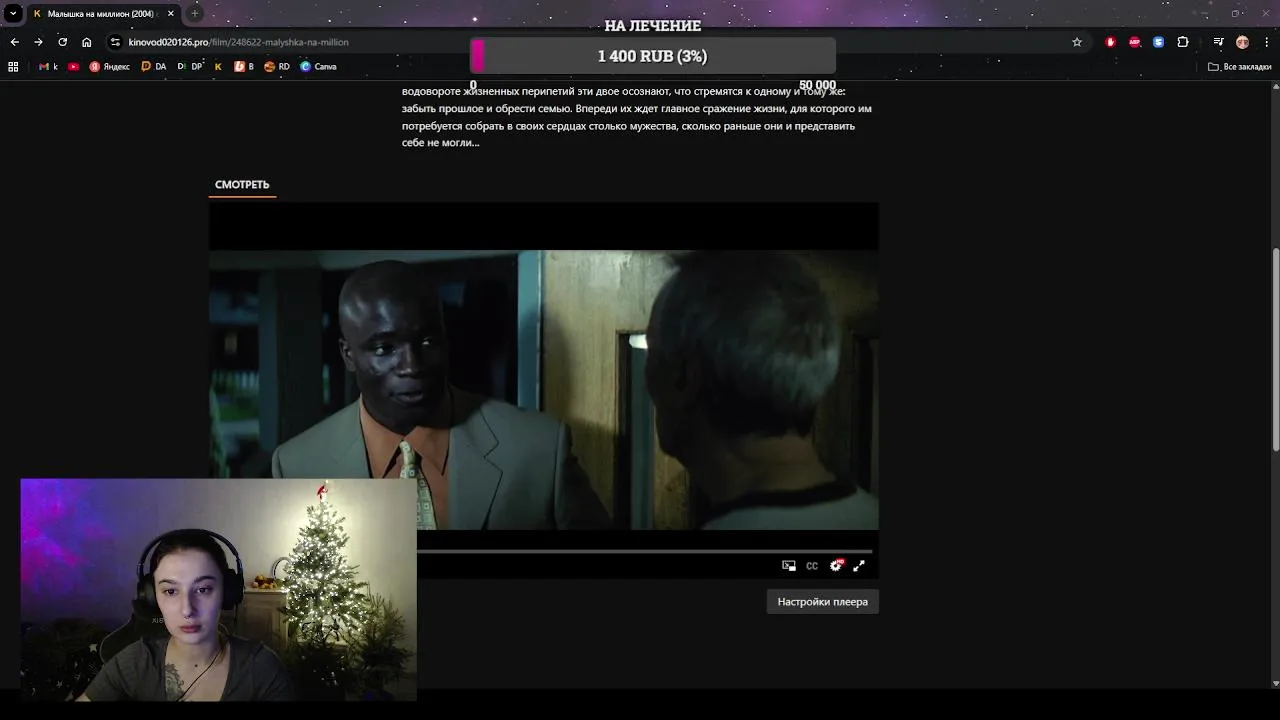Click the Настройки плеера button
Screen dimensions: 1280x720
pyautogui.click(x=823, y=602)
